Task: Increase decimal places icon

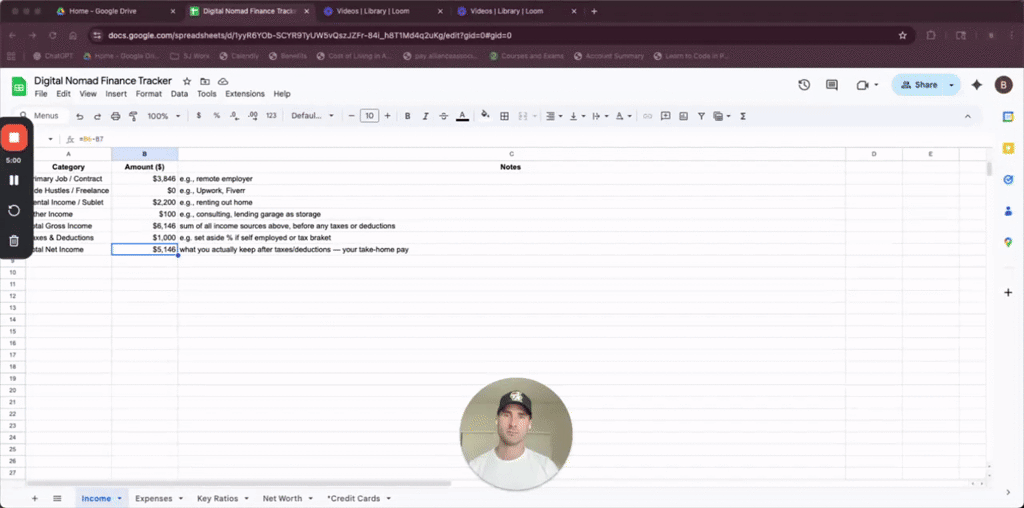Action: pos(253,116)
